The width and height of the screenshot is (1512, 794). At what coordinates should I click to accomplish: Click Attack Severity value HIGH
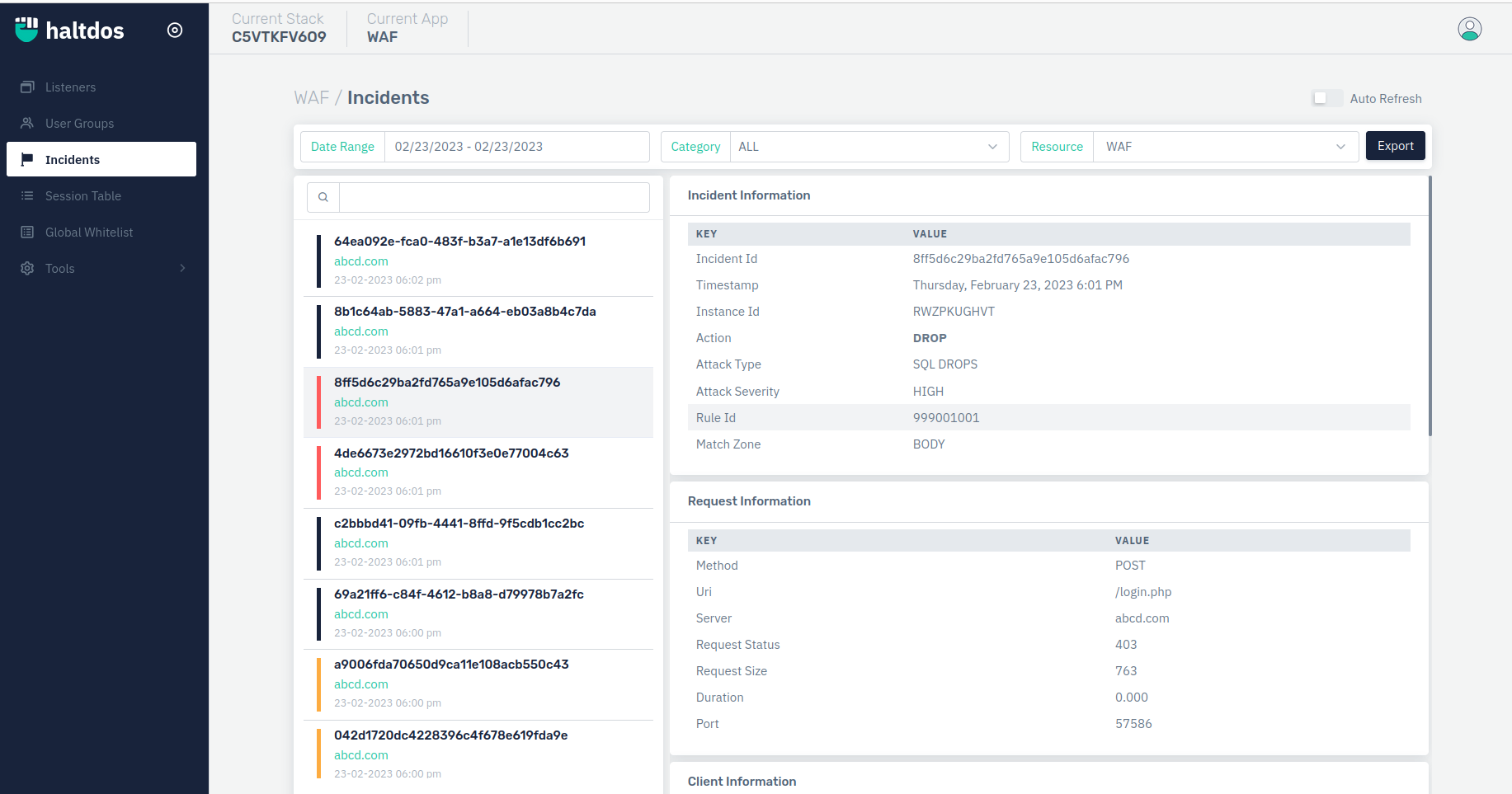[928, 392]
